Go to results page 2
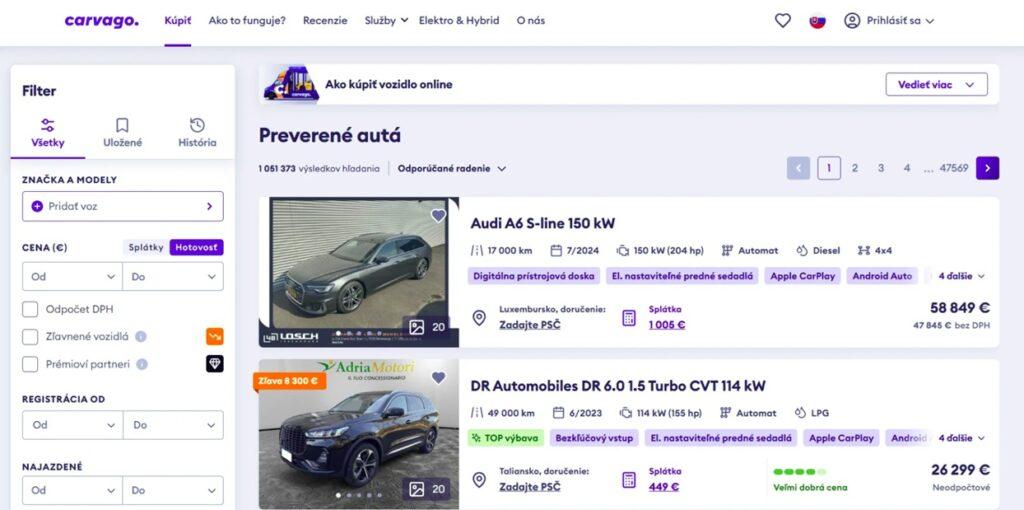The height and width of the screenshot is (510, 1024). [854, 168]
